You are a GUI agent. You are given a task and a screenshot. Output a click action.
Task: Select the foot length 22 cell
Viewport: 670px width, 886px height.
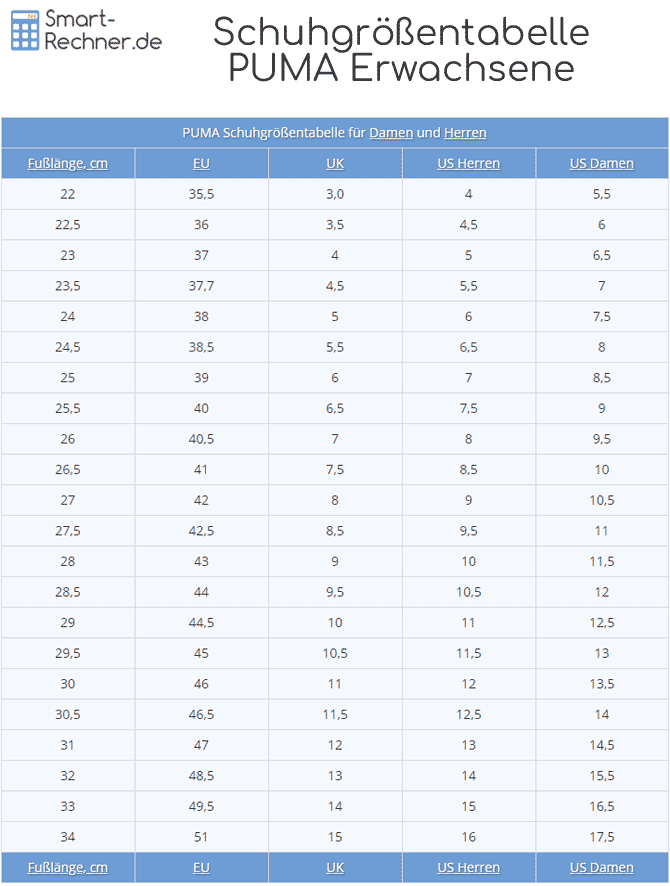pos(68,194)
